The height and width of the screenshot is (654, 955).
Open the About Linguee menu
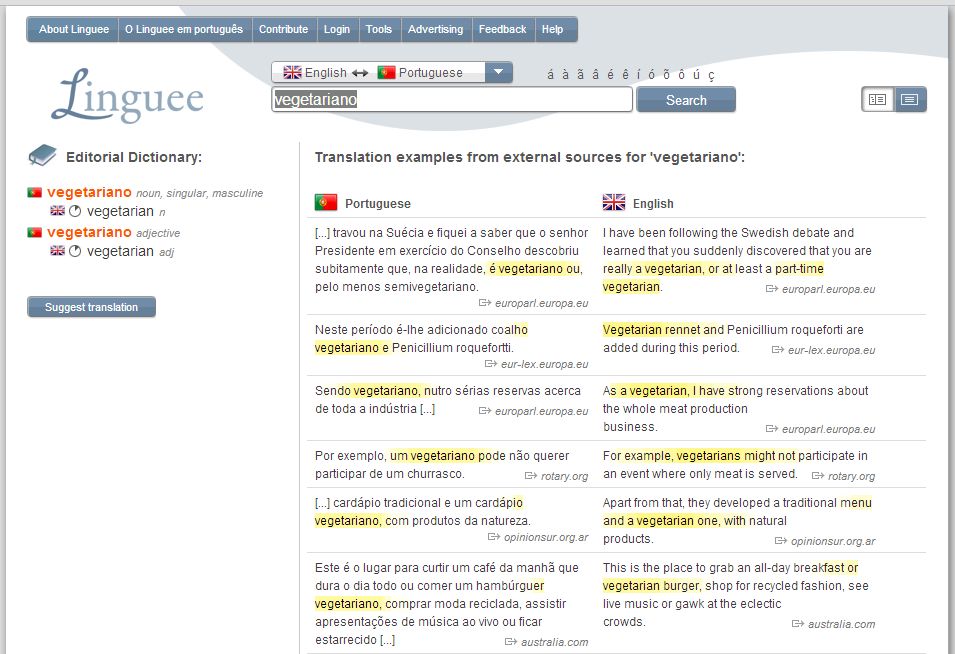pos(73,29)
